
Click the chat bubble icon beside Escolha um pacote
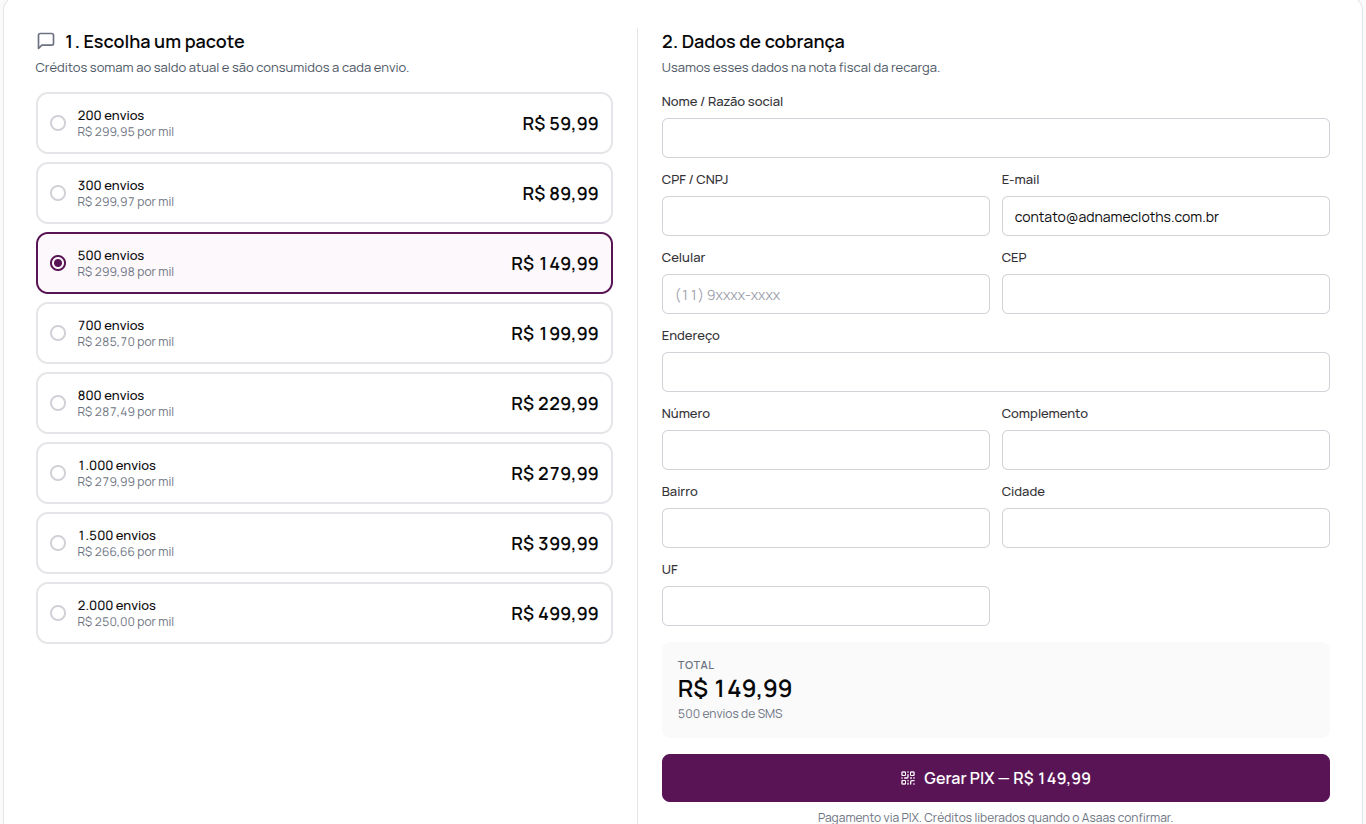click(x=45, y=41)
